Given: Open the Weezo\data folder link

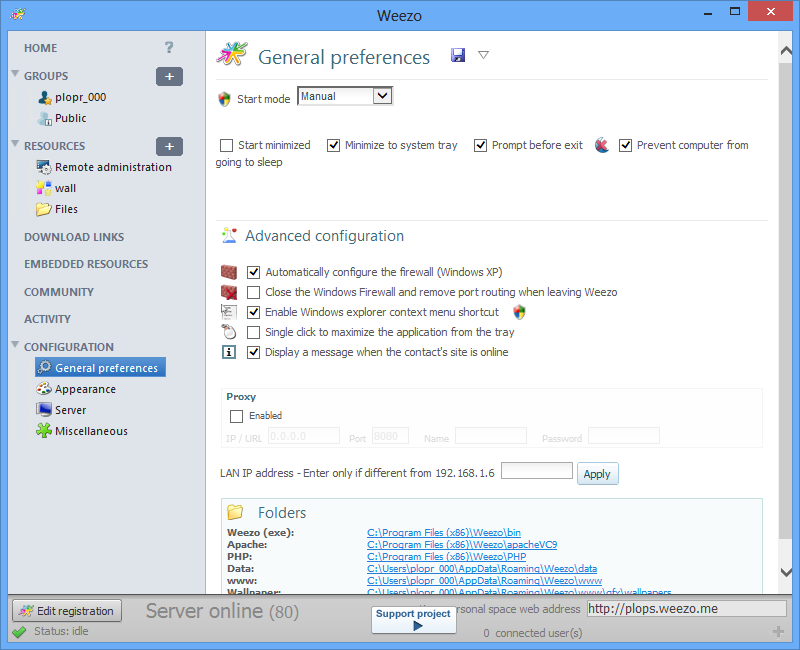Looking at the screenshot, I should point(482,568).
